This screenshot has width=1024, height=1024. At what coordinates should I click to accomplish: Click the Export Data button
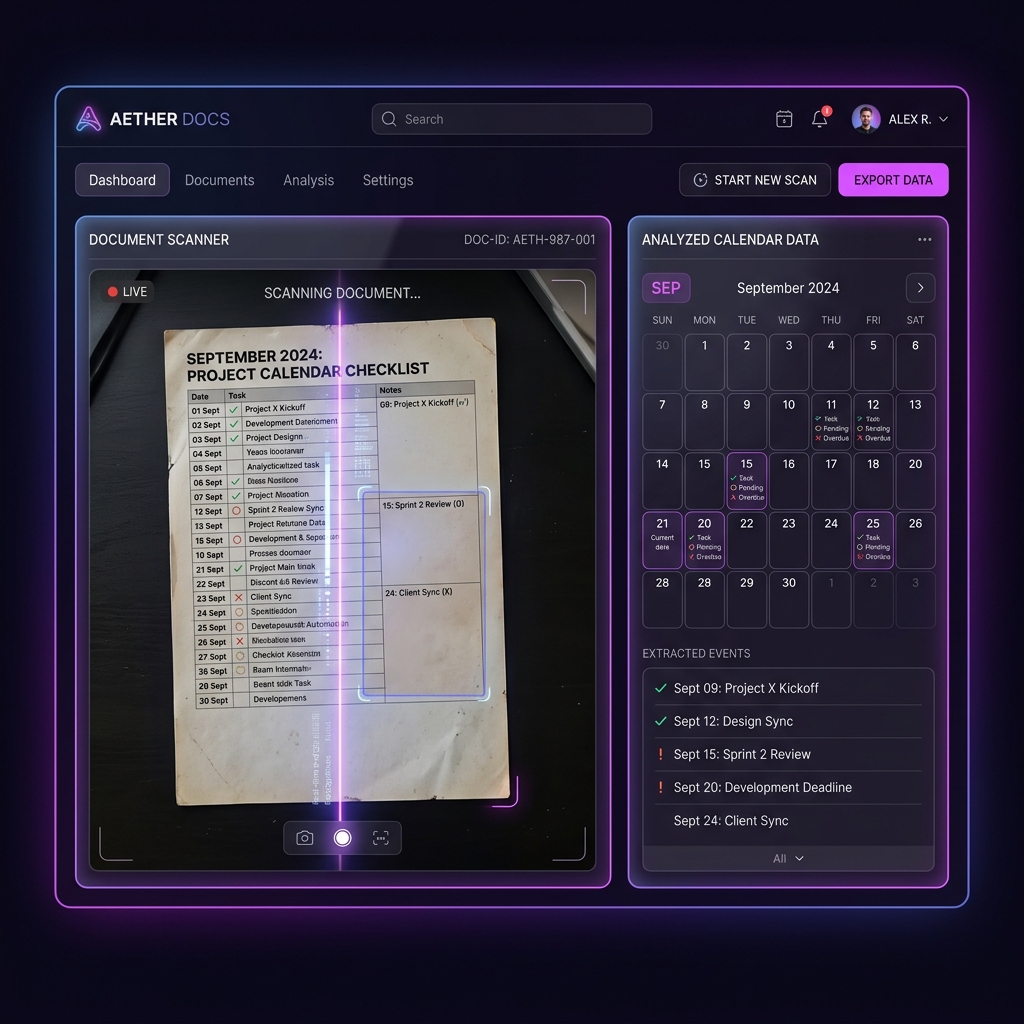tap(893, 180)
